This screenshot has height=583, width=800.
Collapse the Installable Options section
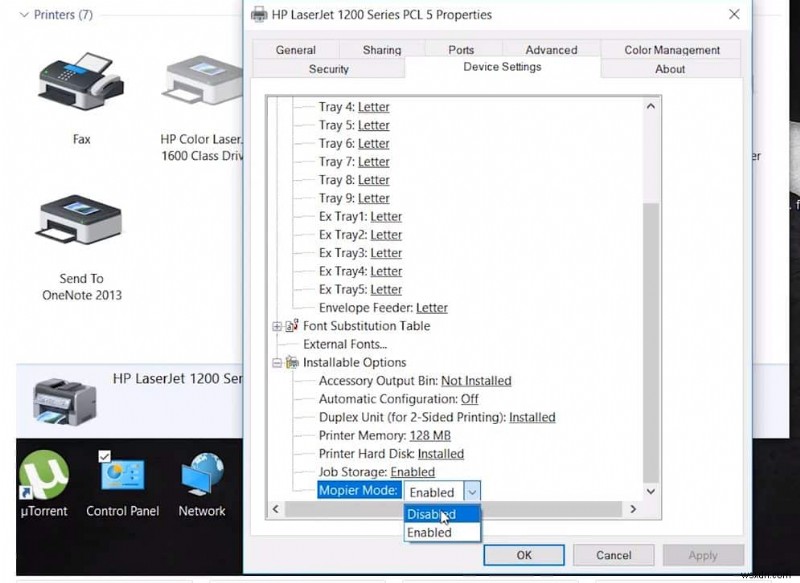tap(275, 362)
